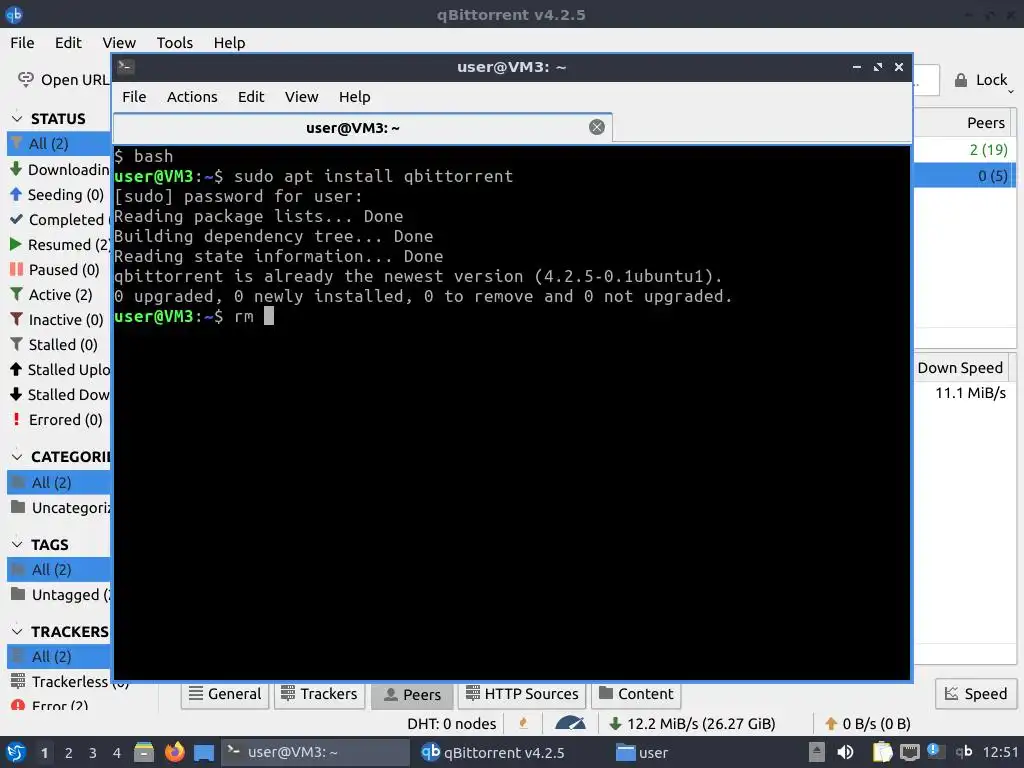
Task: Open the terminal View menu
Action: [301, 97]
